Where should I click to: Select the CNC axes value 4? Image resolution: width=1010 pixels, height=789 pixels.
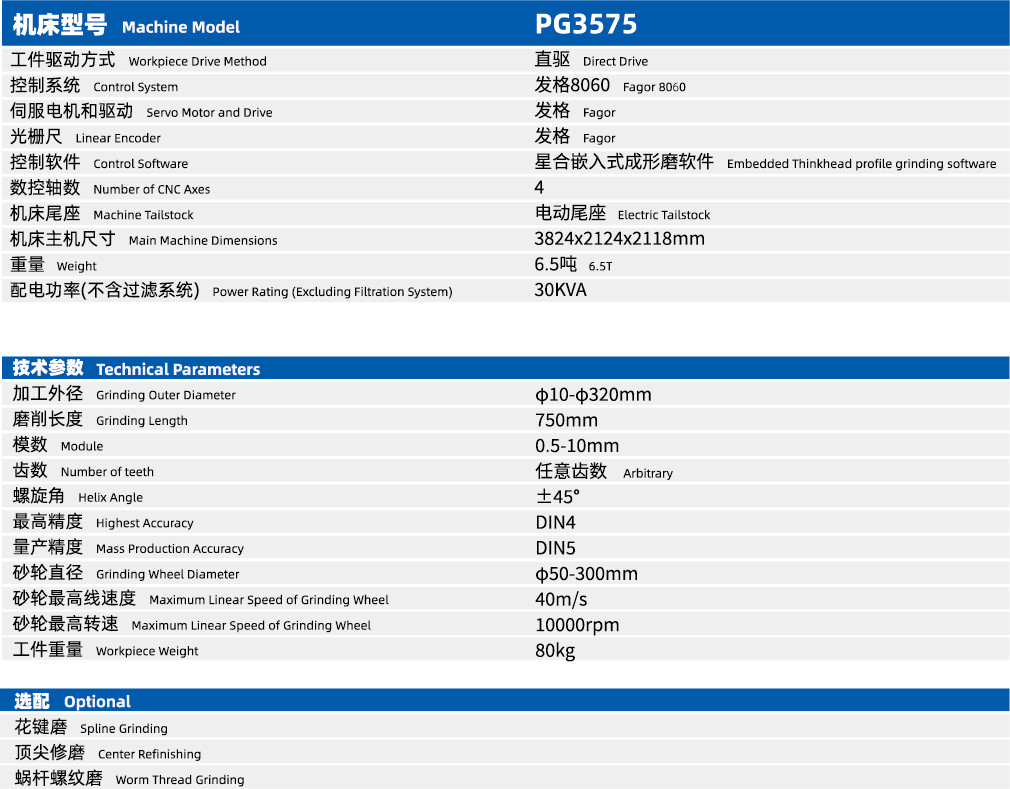tap(539, 187)
